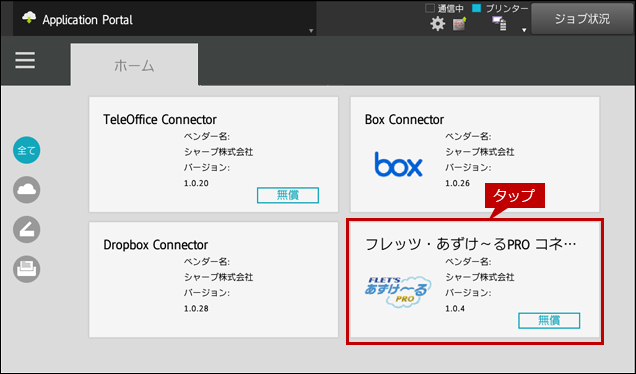
Task: Filter apps by printer category icon
Action: click(x=26, y=269)
